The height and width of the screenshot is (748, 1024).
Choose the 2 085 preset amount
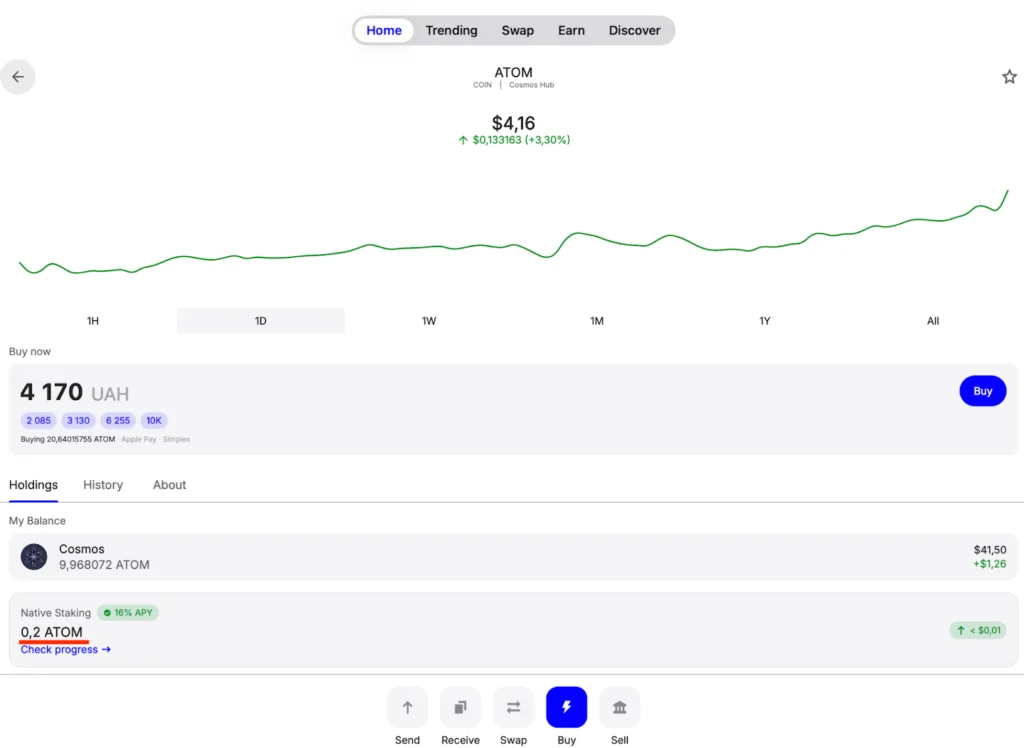(38, 421)
